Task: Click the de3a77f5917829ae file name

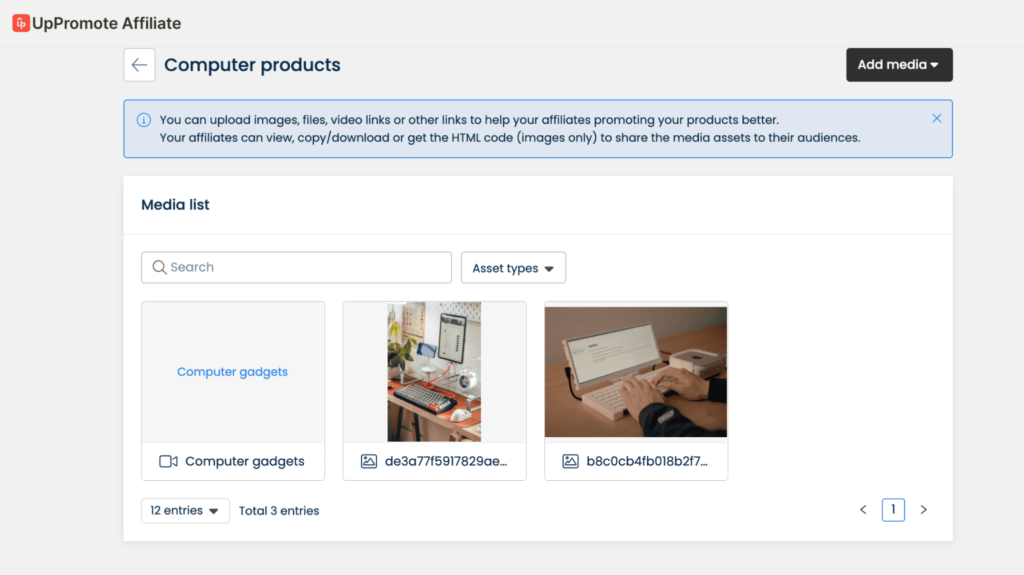Action: 446,461
